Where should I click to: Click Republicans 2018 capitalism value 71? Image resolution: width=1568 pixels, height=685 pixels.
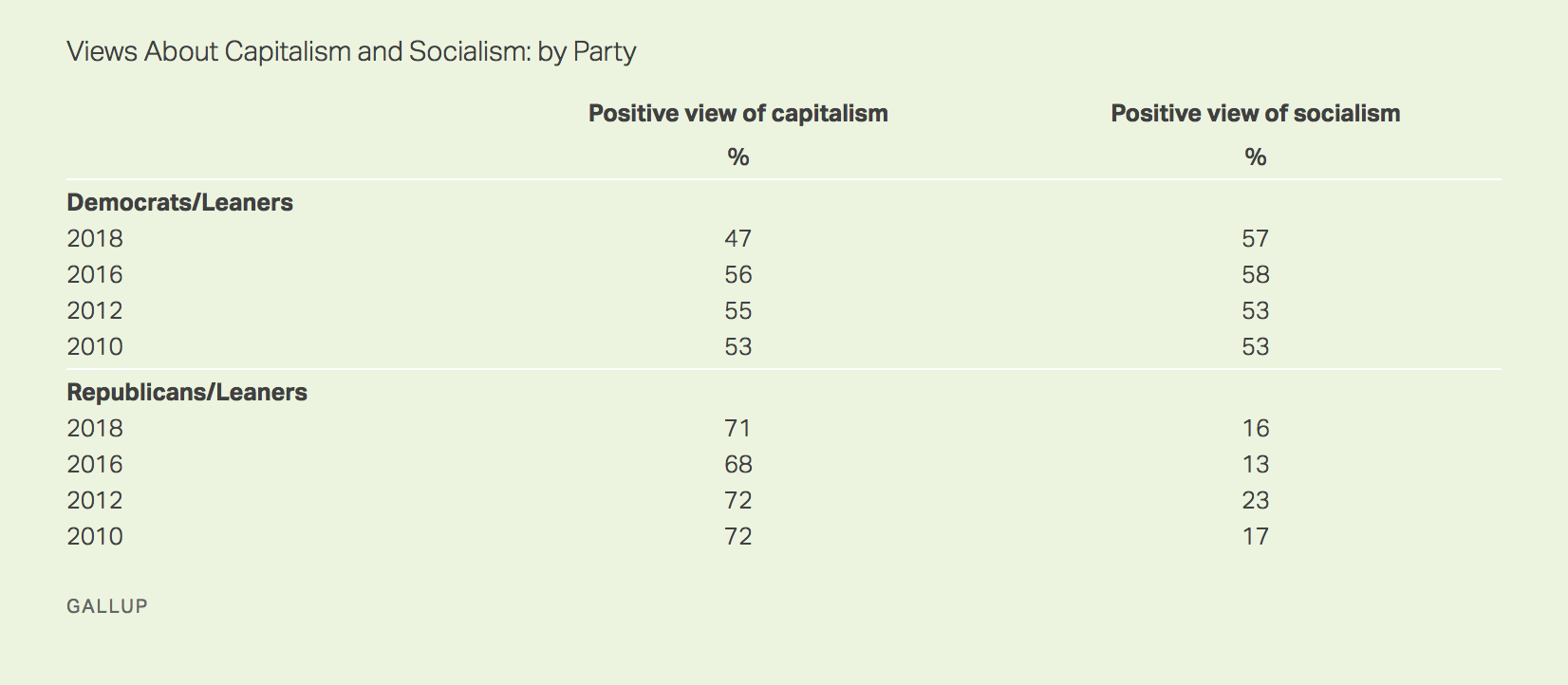(738, 429)
